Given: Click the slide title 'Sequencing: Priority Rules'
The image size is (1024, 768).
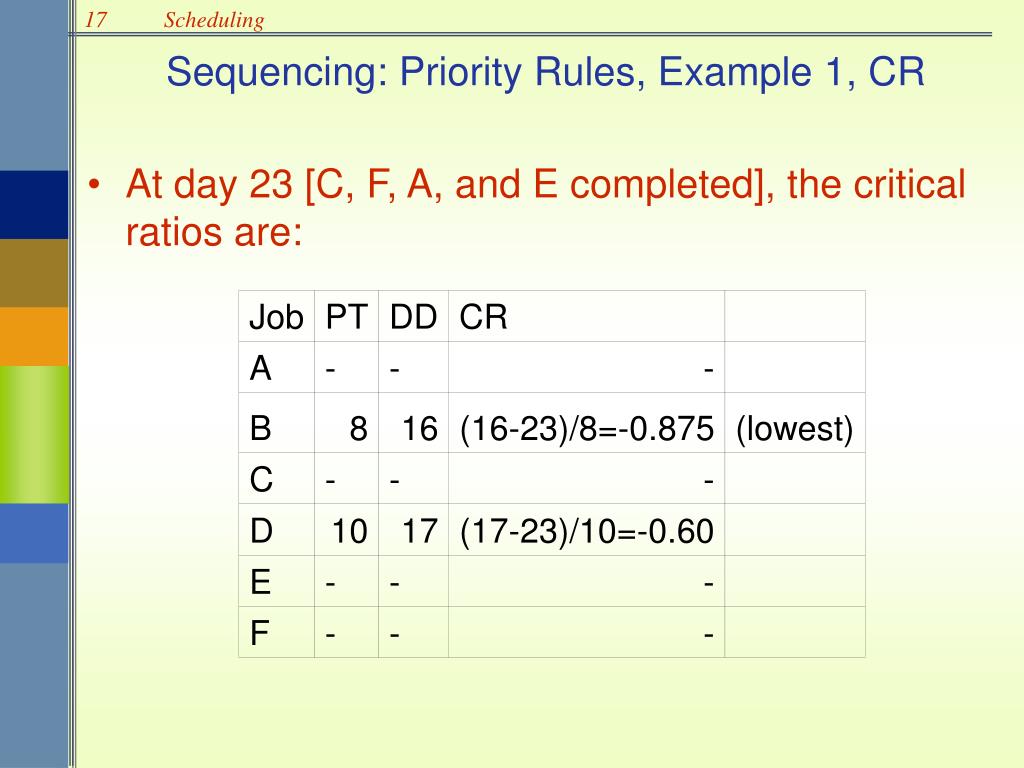Looking at the screenshot, I should pyautogui.click(x=545, y=72).
